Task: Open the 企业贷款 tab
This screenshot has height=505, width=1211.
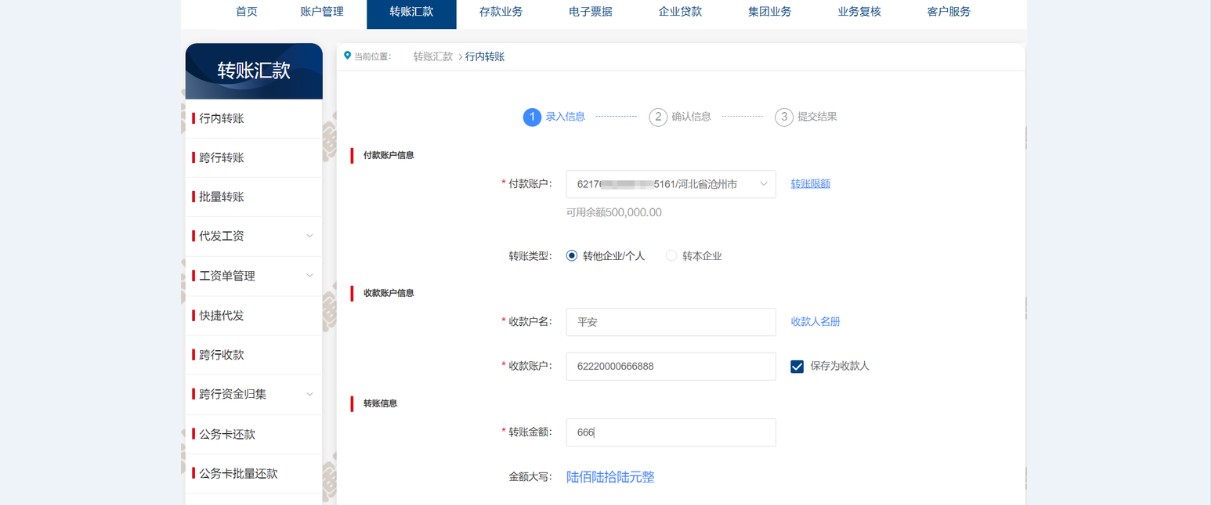Action: point(680,12)
